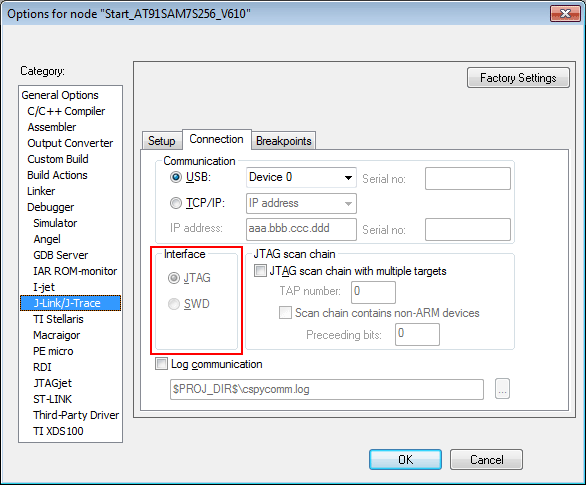Select the TCP/IP communication radio button
Screen dimensions: 586x485
coord(176,203)
